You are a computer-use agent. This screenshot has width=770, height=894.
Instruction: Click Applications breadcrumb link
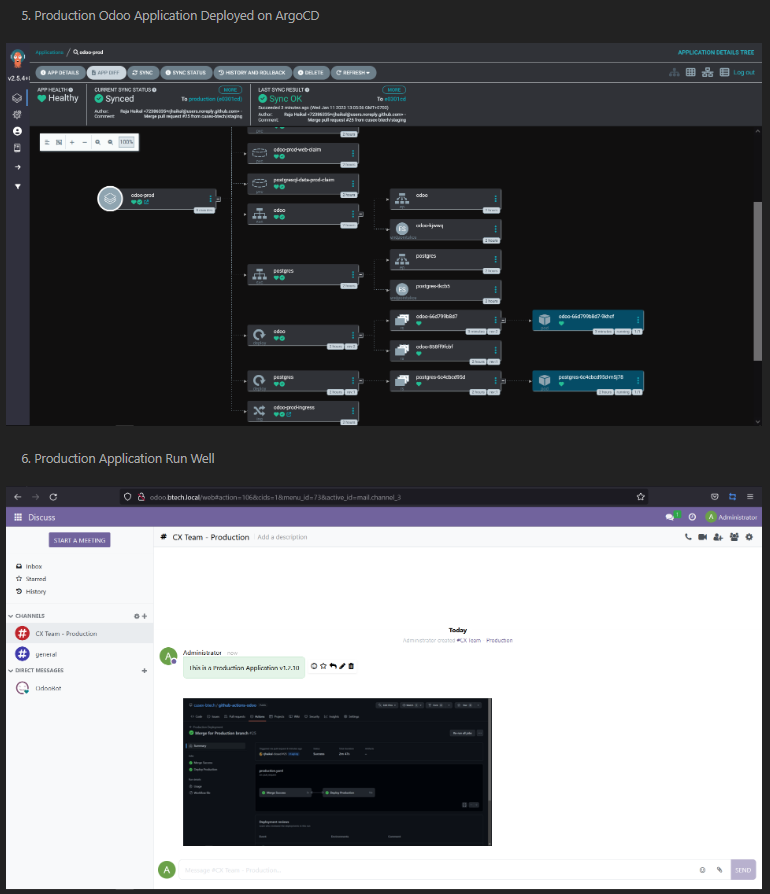coord(50,52)
